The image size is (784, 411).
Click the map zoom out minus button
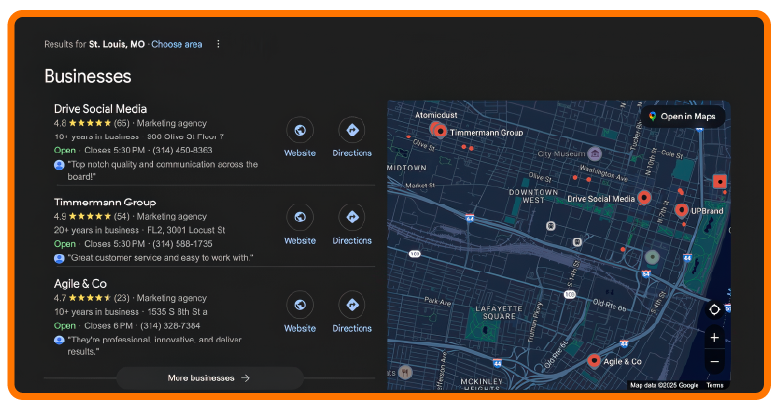[714, 362]
